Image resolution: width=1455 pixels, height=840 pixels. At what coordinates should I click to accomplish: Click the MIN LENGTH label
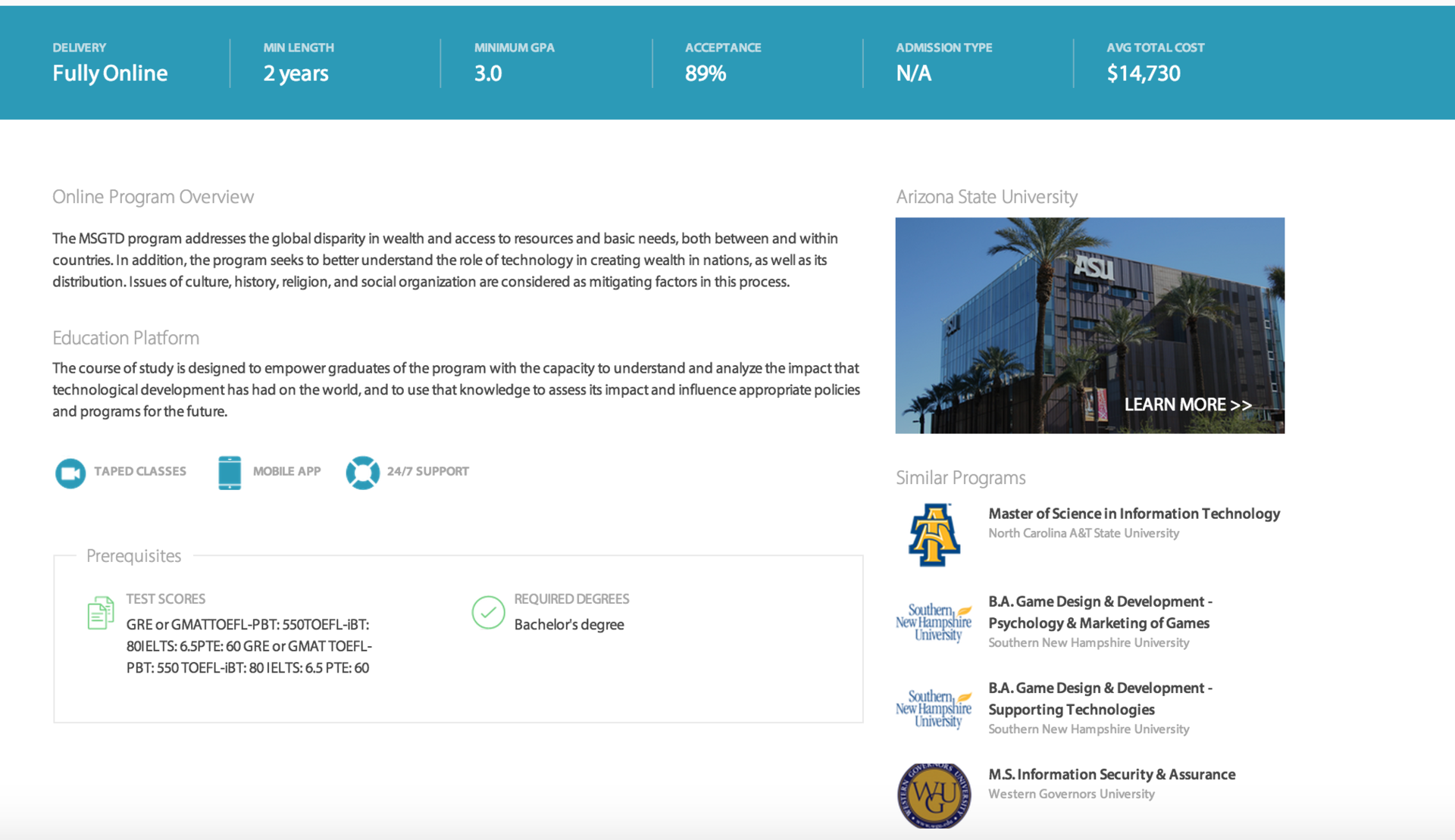[x=299, y=48]
